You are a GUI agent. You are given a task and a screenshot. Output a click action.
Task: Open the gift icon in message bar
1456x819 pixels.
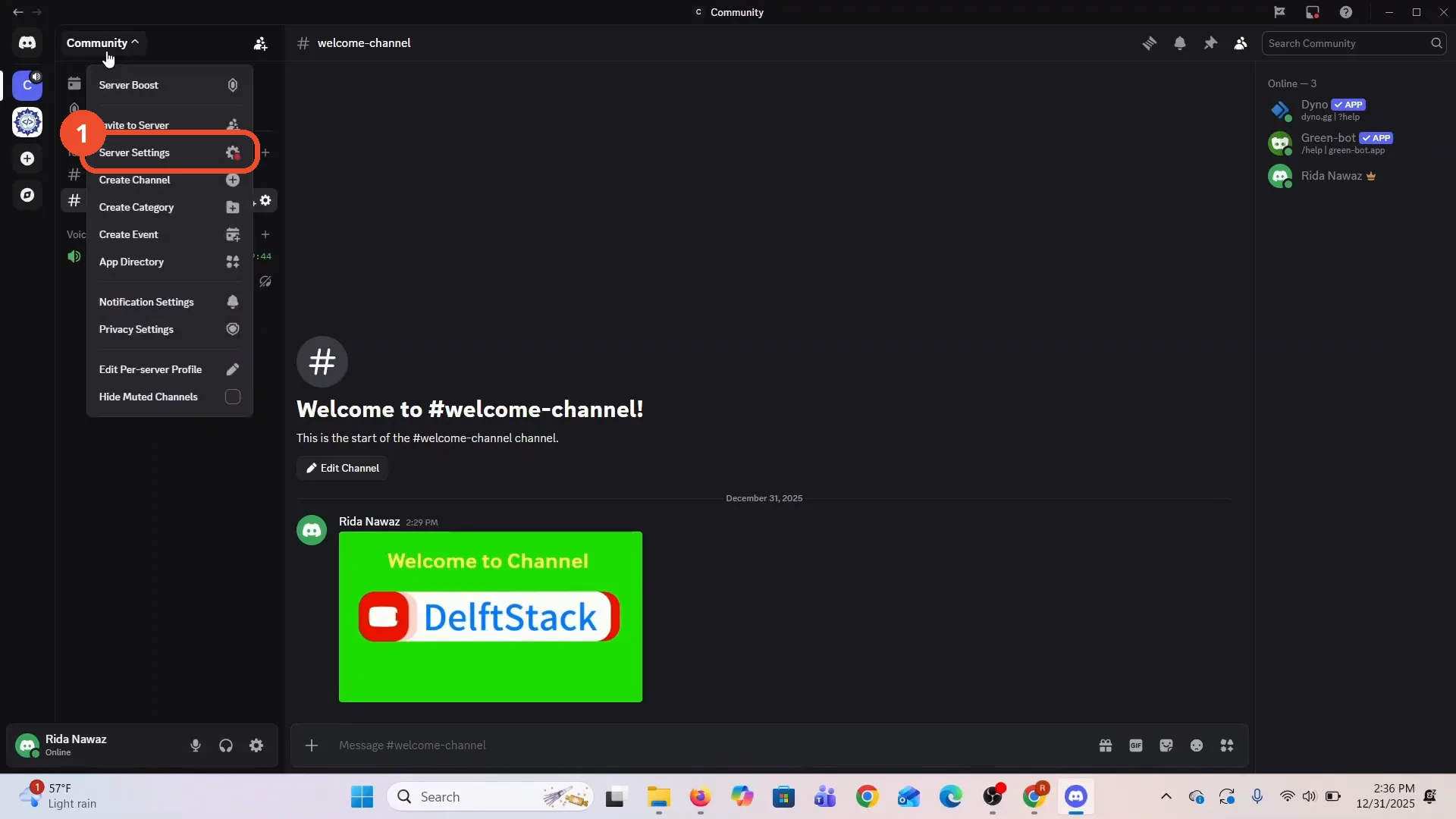coord(1106,745)
